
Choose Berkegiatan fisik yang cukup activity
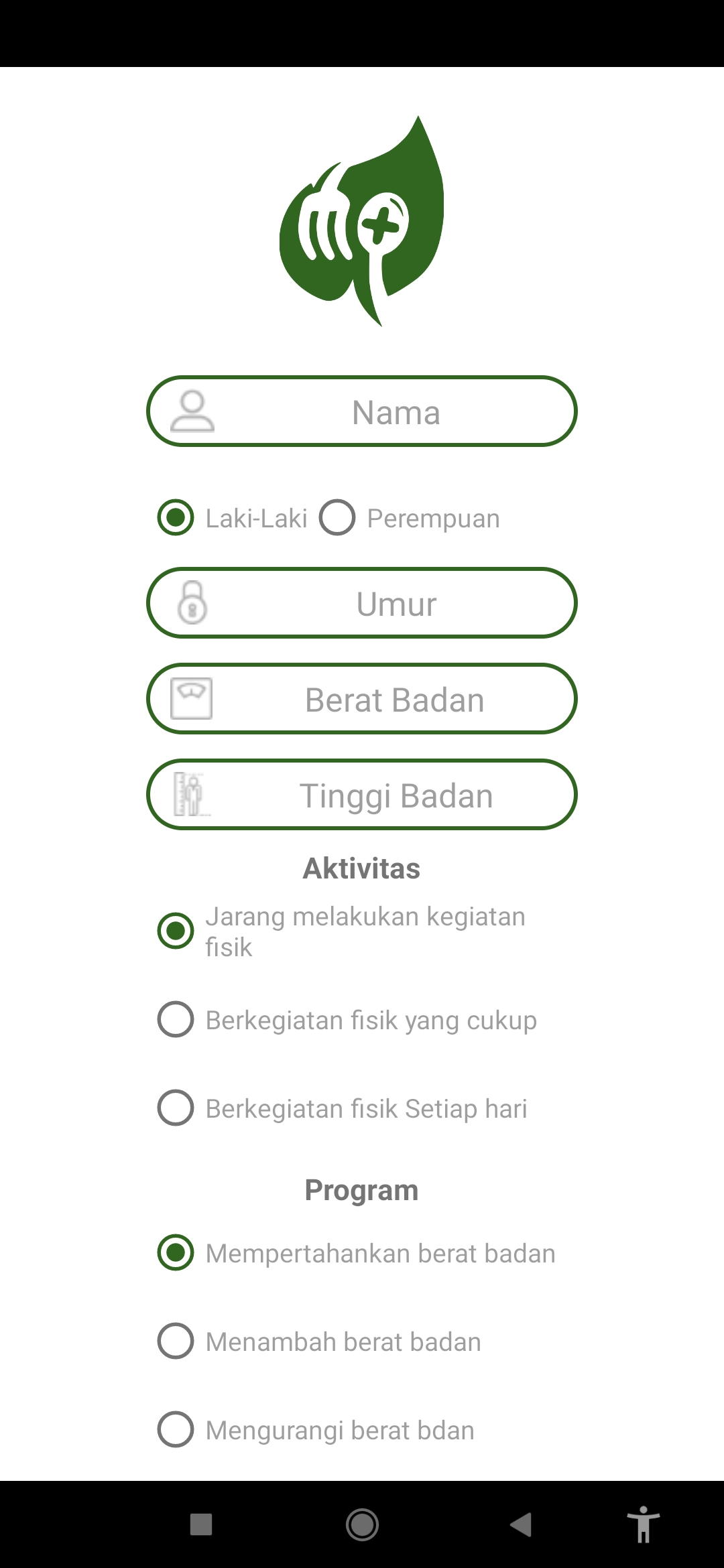[176, 1020]
